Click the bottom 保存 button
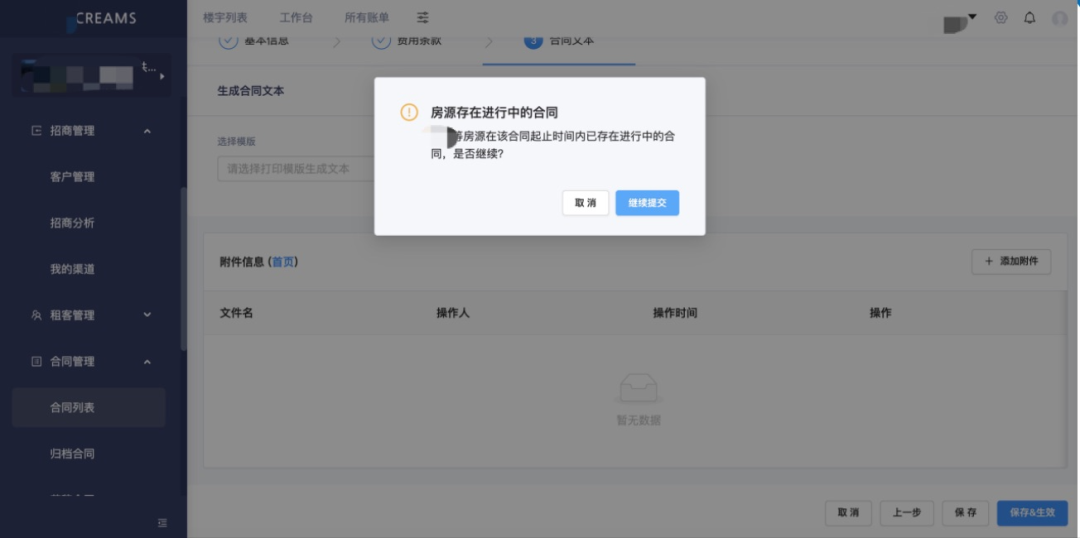1080x538 pixels. 966,513
